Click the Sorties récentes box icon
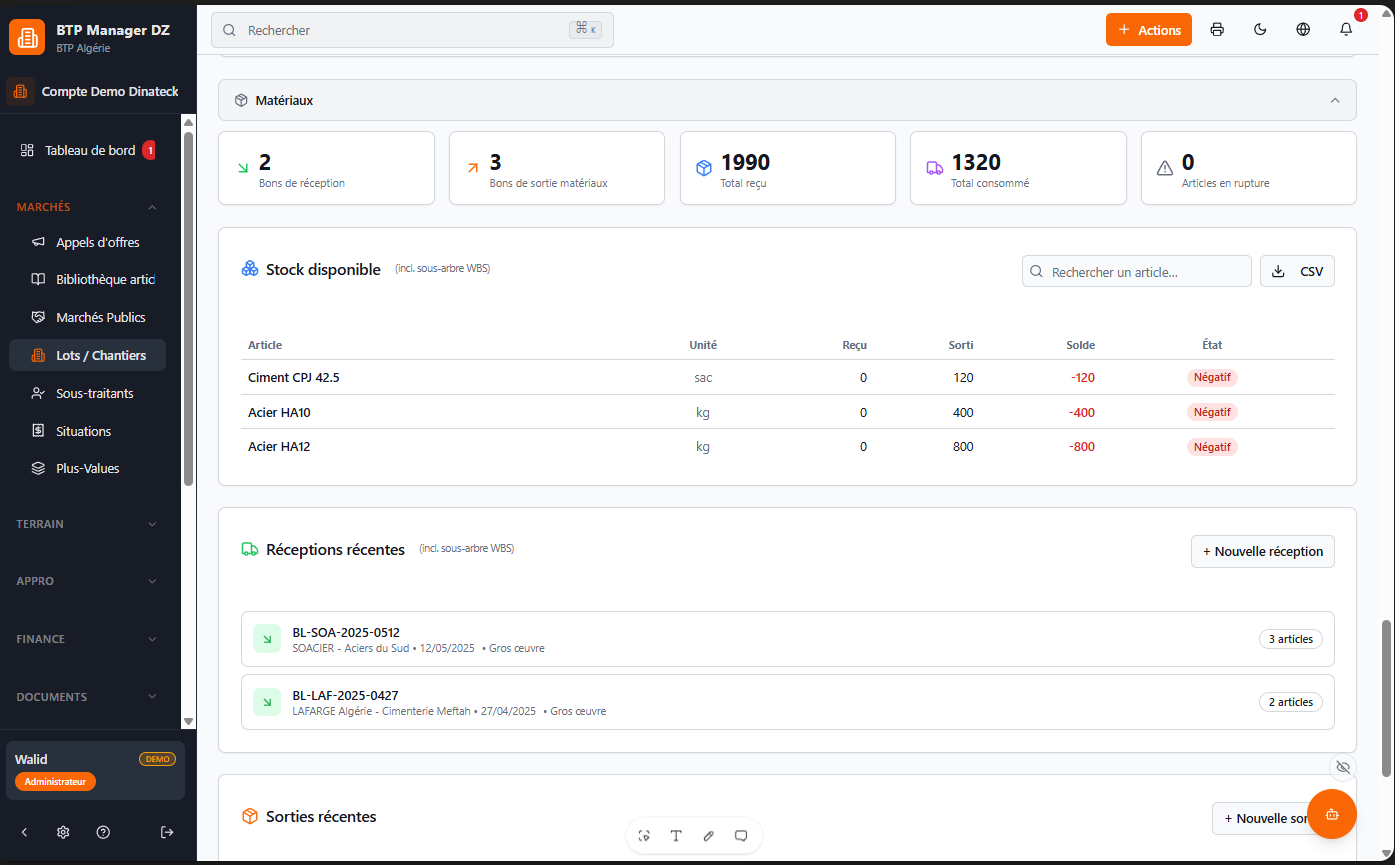Screen dimensions: 1395x865 (250, 817)
